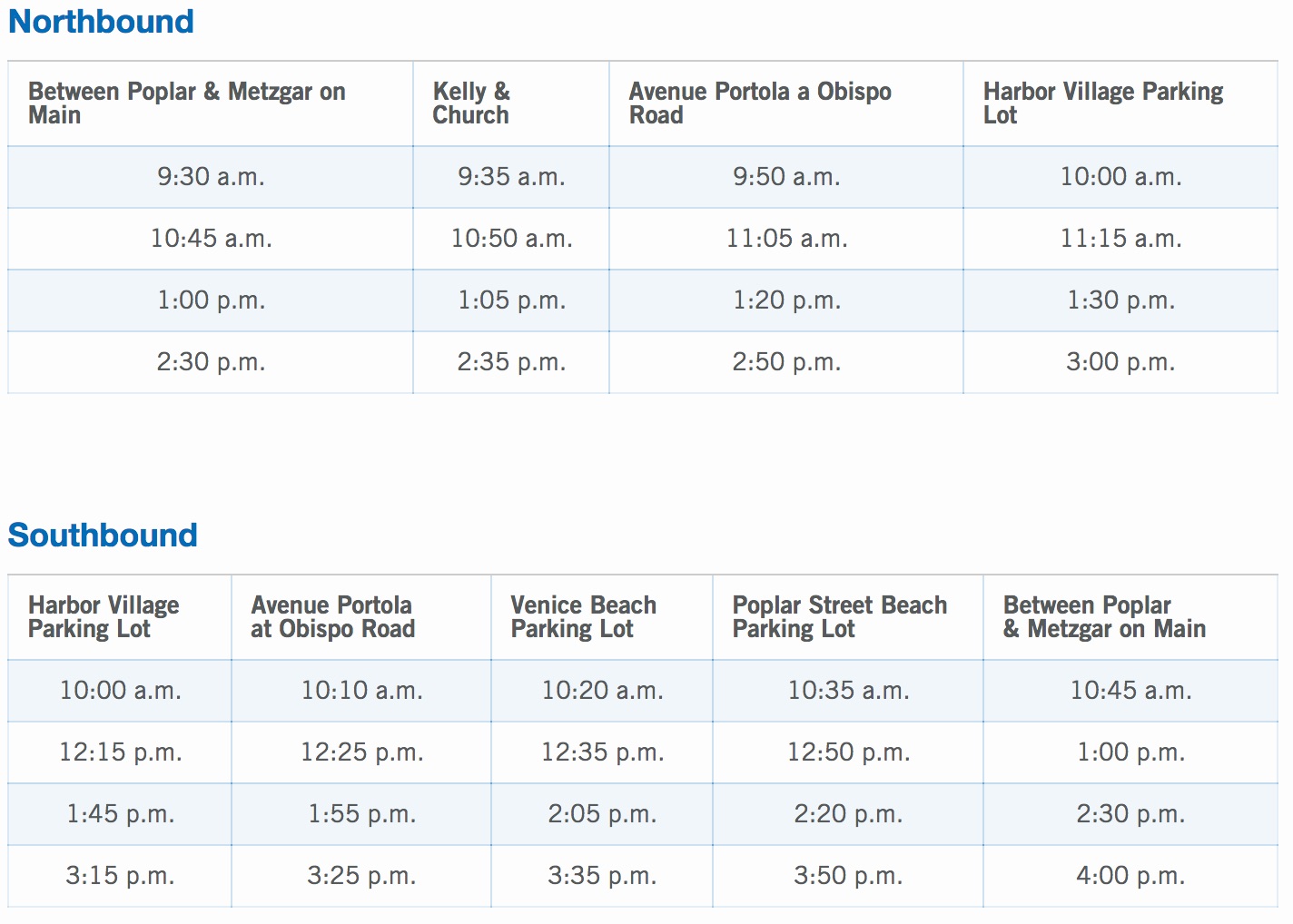This screenshot has height=924, width=1293.
Task: Select the 10:20 a.m. Venice Beach time
Action: point(602,691)
